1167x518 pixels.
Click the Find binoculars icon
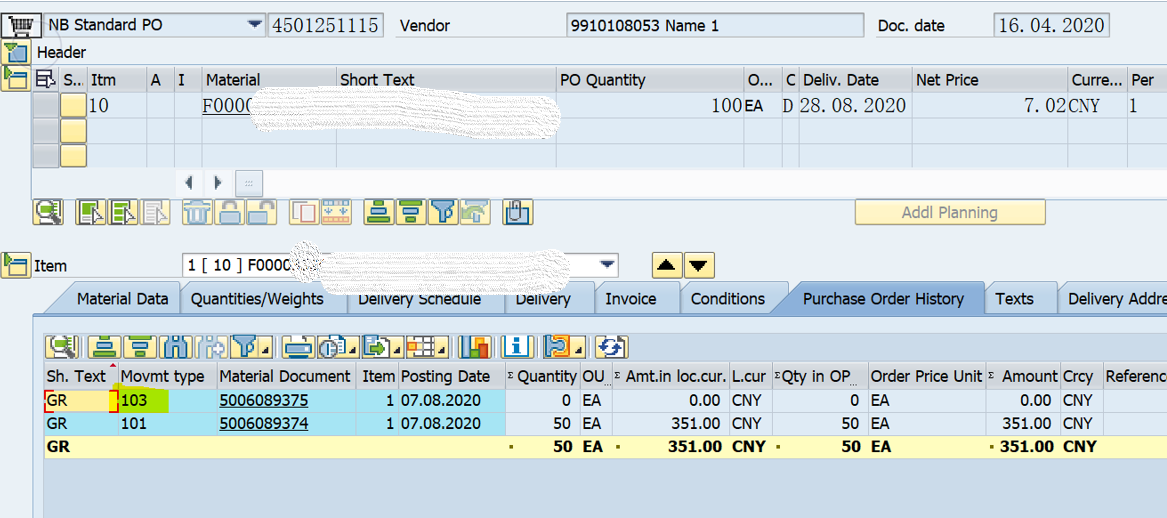pyautogui.click(x=176, y=346)
